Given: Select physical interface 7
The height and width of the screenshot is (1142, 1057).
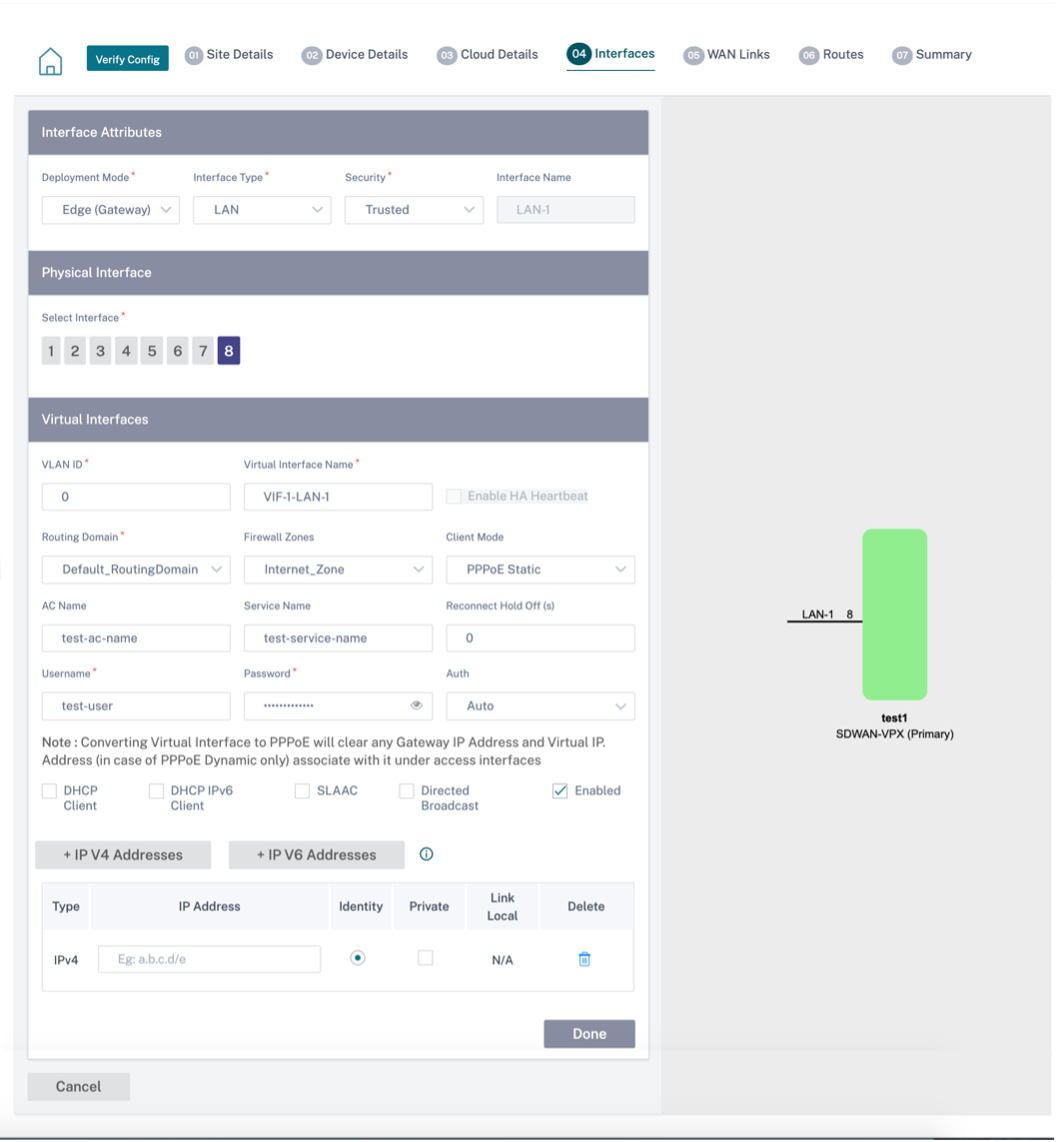Looking at the screenshot, I should pos(203,351).
